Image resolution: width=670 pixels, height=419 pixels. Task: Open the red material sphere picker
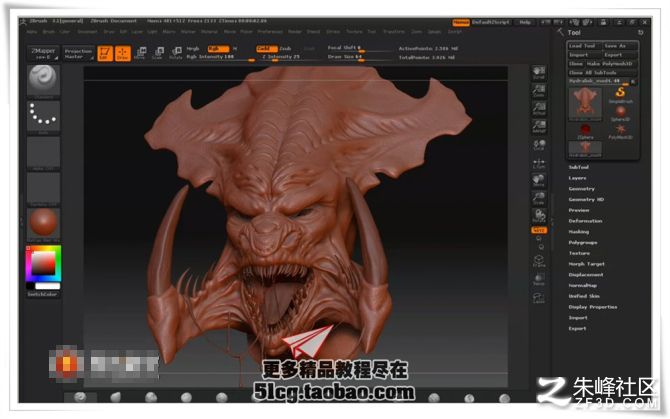(43, 224)
